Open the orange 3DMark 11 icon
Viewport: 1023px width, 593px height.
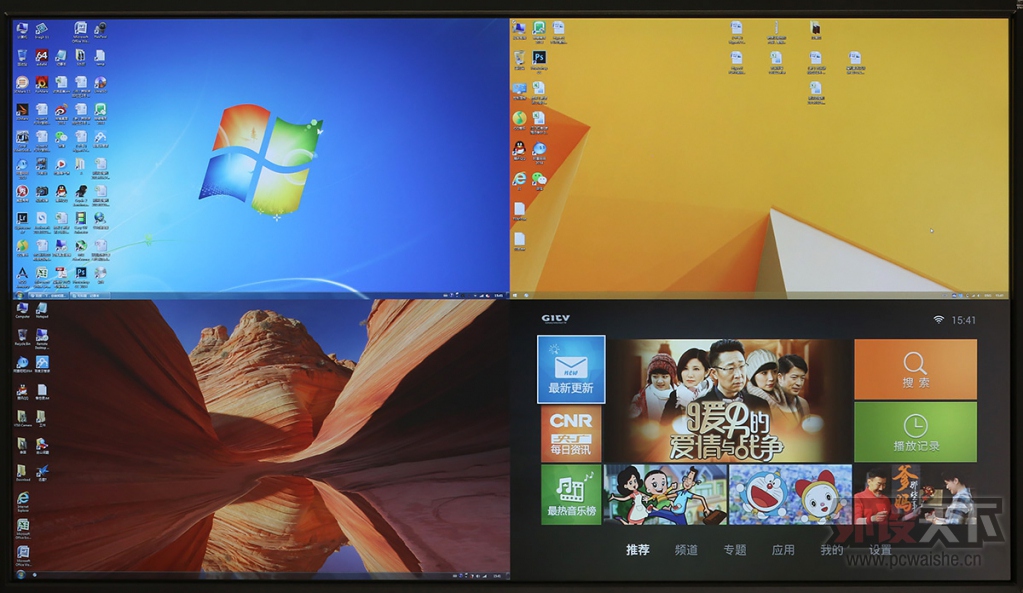click(22, 82)
